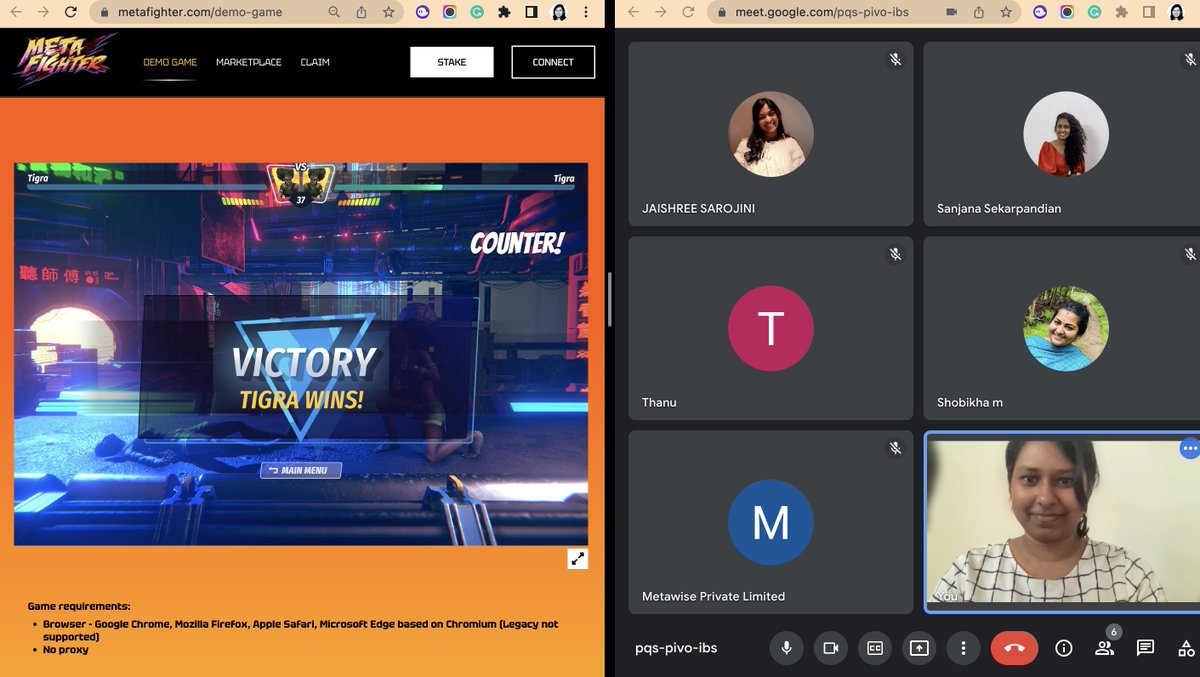
Task: Toggle your microphone in Meet
Action: (786, 648)
